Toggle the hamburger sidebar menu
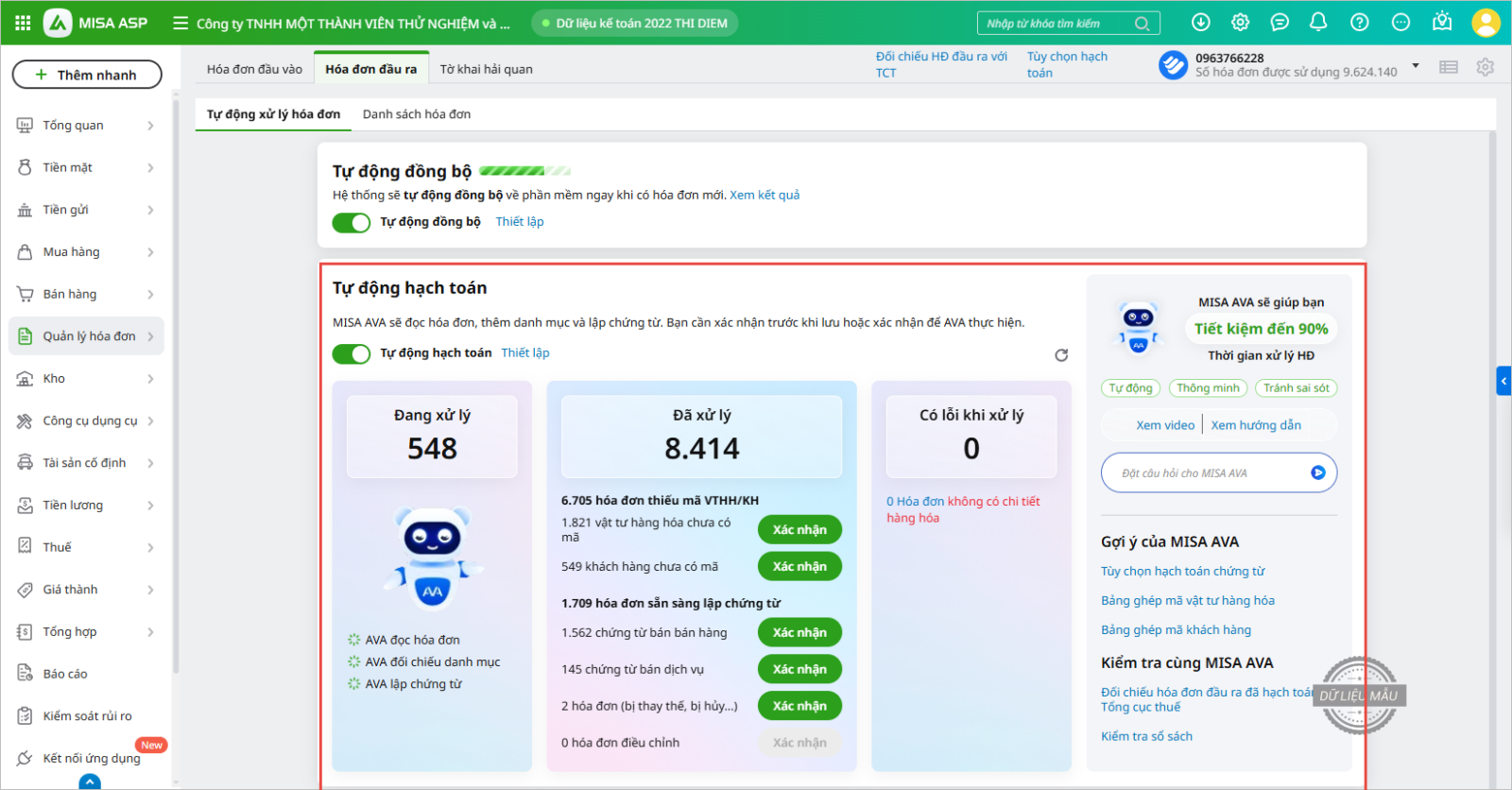 180,23
